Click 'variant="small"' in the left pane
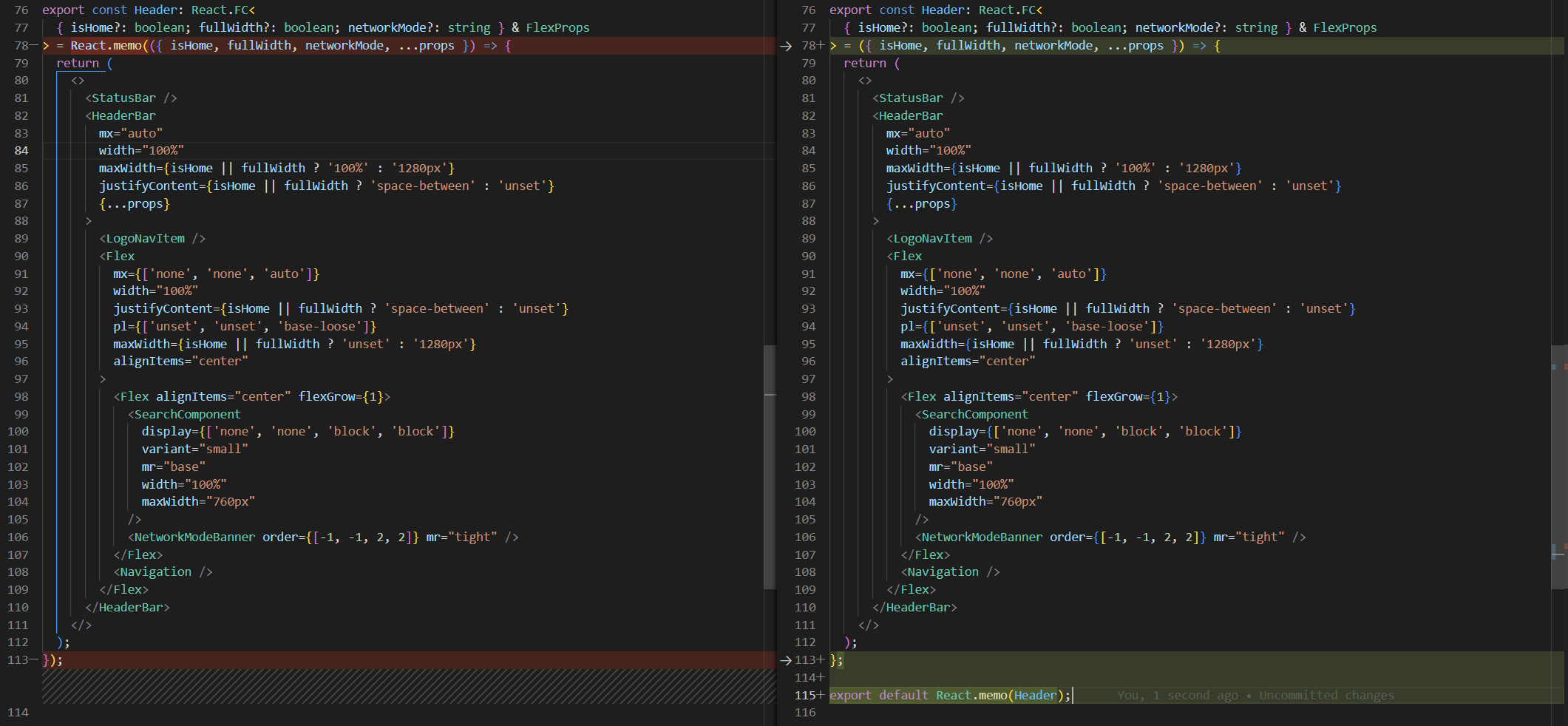Screen dimensions: 1568x726 pos(194,449)
